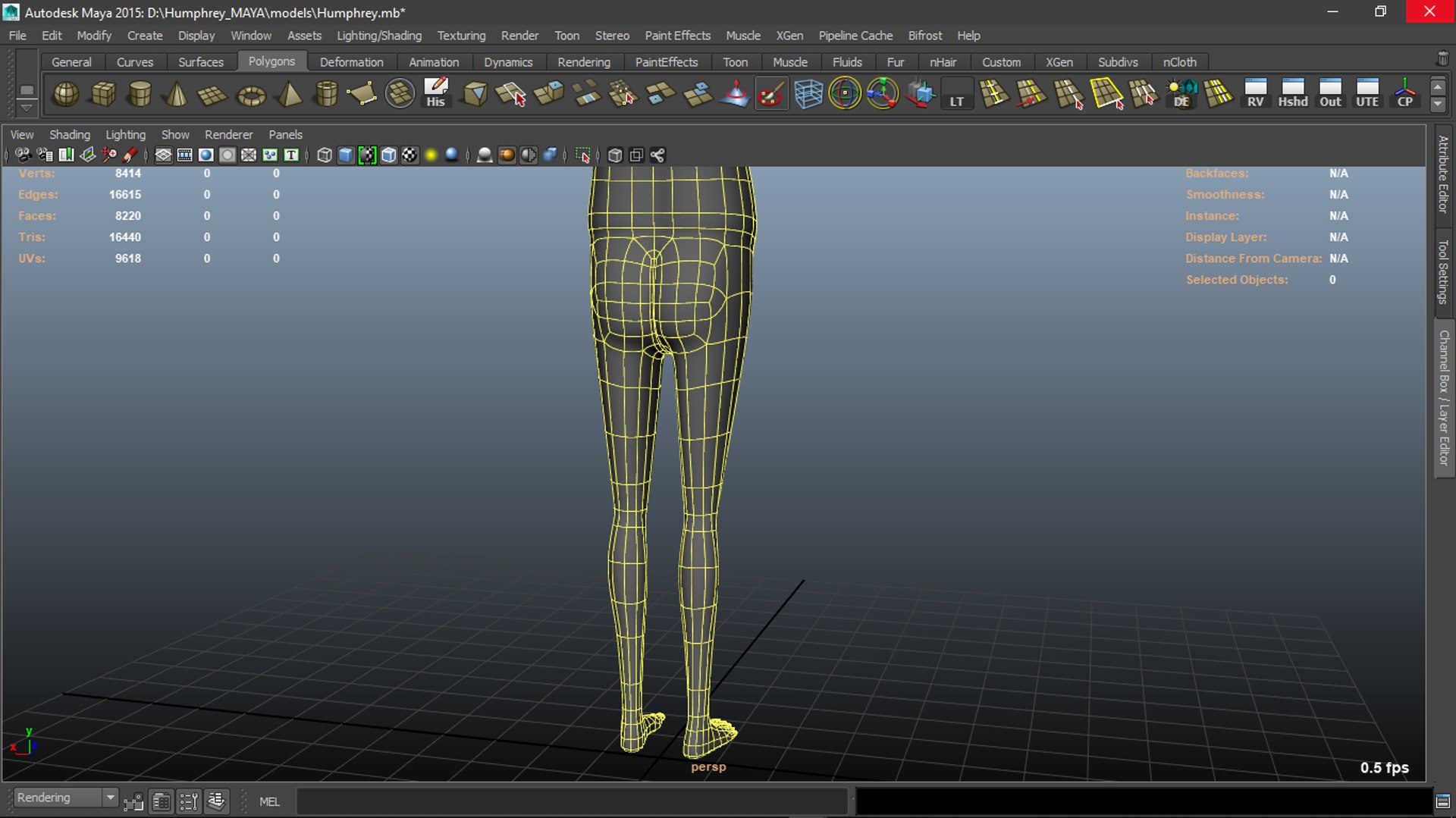Viewport: 1456px width, 818px height.
Task: Open the UTE UV texture editor shelf button
Action: 1367,94
